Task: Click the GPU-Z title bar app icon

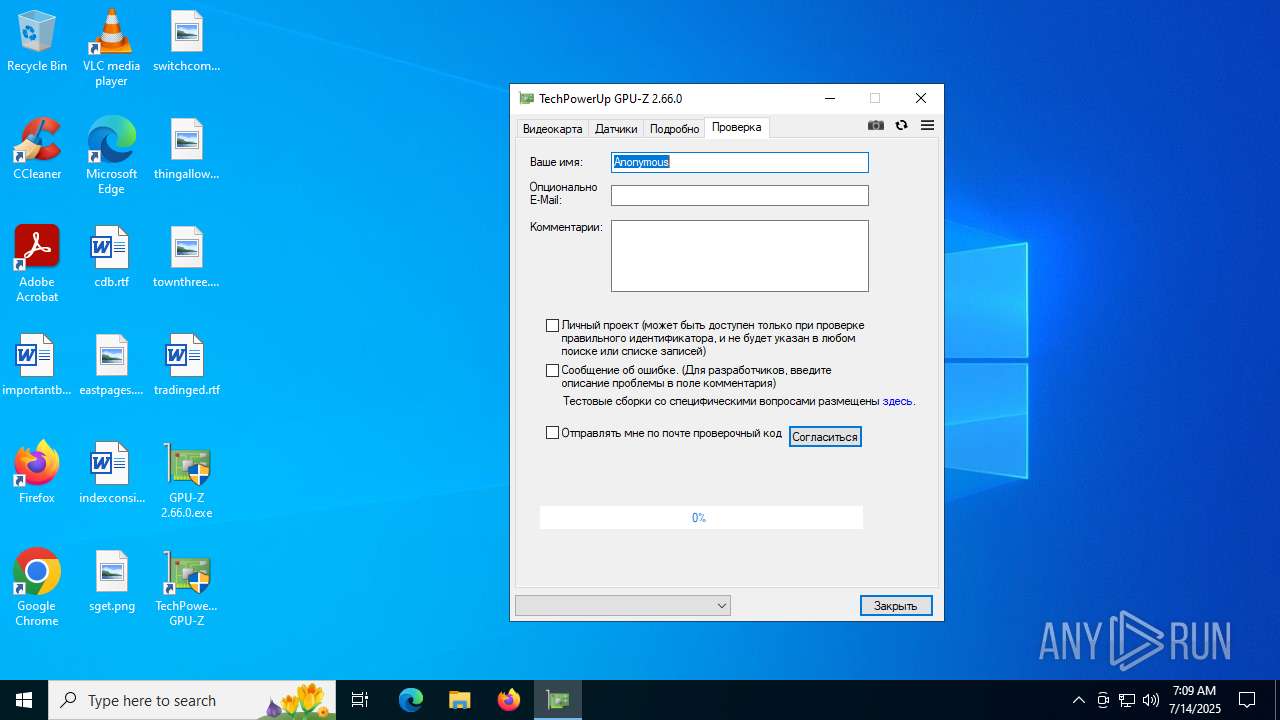Action: 527,98
